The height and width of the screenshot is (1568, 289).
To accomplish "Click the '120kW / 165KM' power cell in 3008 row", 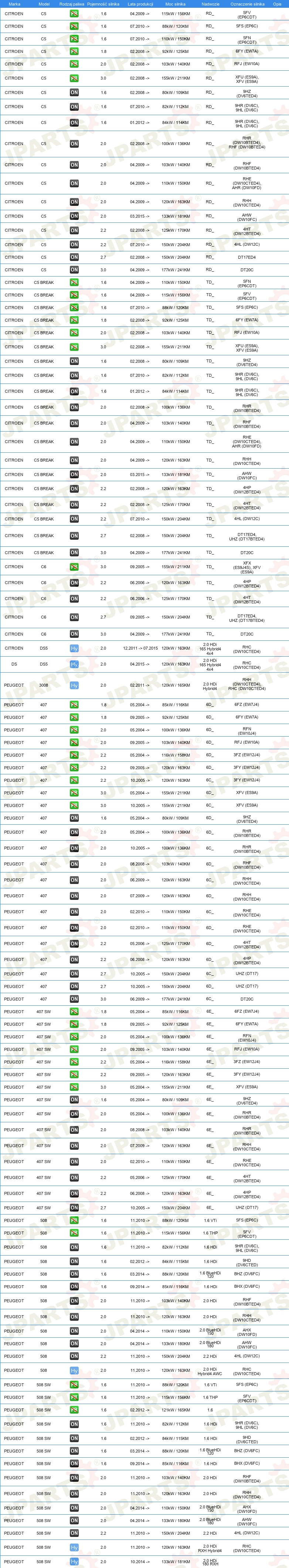I will click(176, 686).
